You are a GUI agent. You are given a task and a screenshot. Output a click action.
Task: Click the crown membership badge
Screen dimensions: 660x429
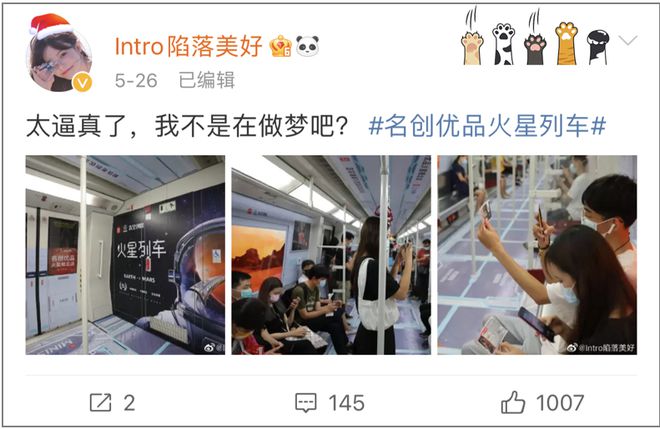[281, 46]
